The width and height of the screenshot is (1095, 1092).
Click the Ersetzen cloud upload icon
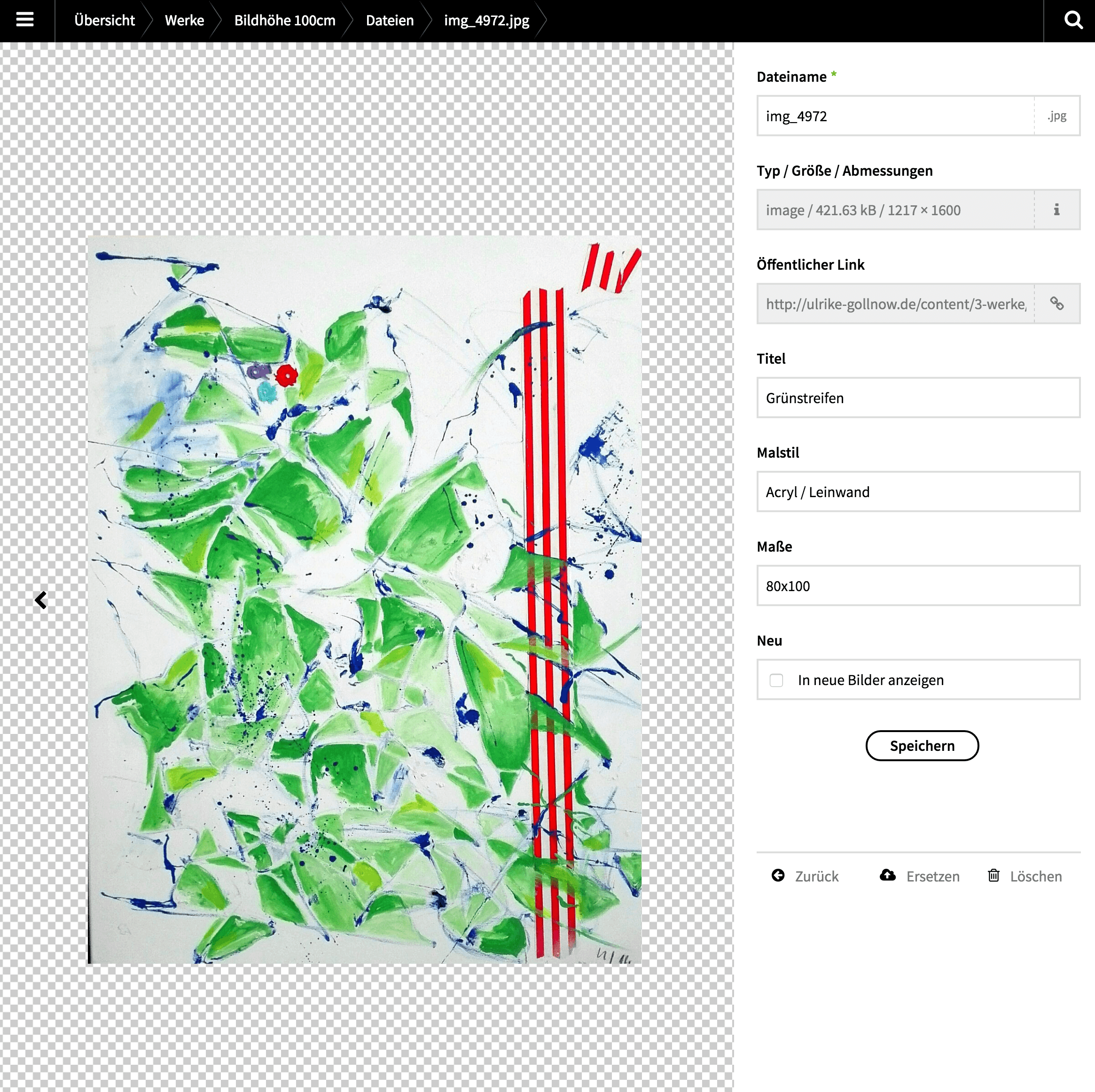(x=888, y=875)
